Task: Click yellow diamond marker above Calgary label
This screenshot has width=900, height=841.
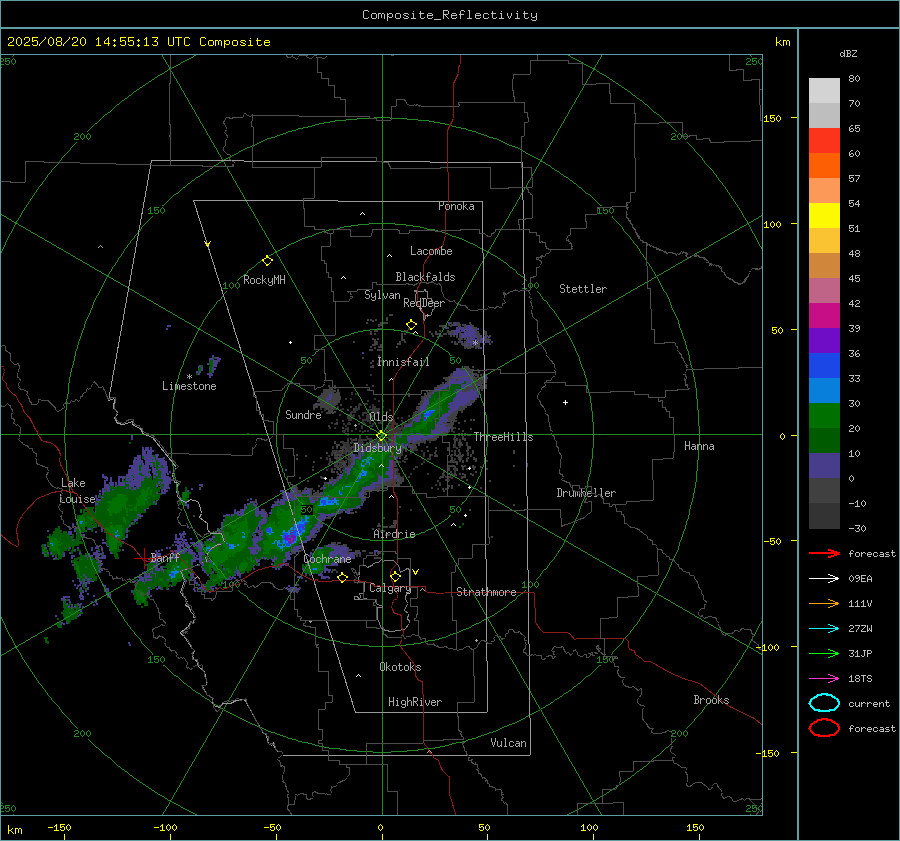Action: click(395, 576)
